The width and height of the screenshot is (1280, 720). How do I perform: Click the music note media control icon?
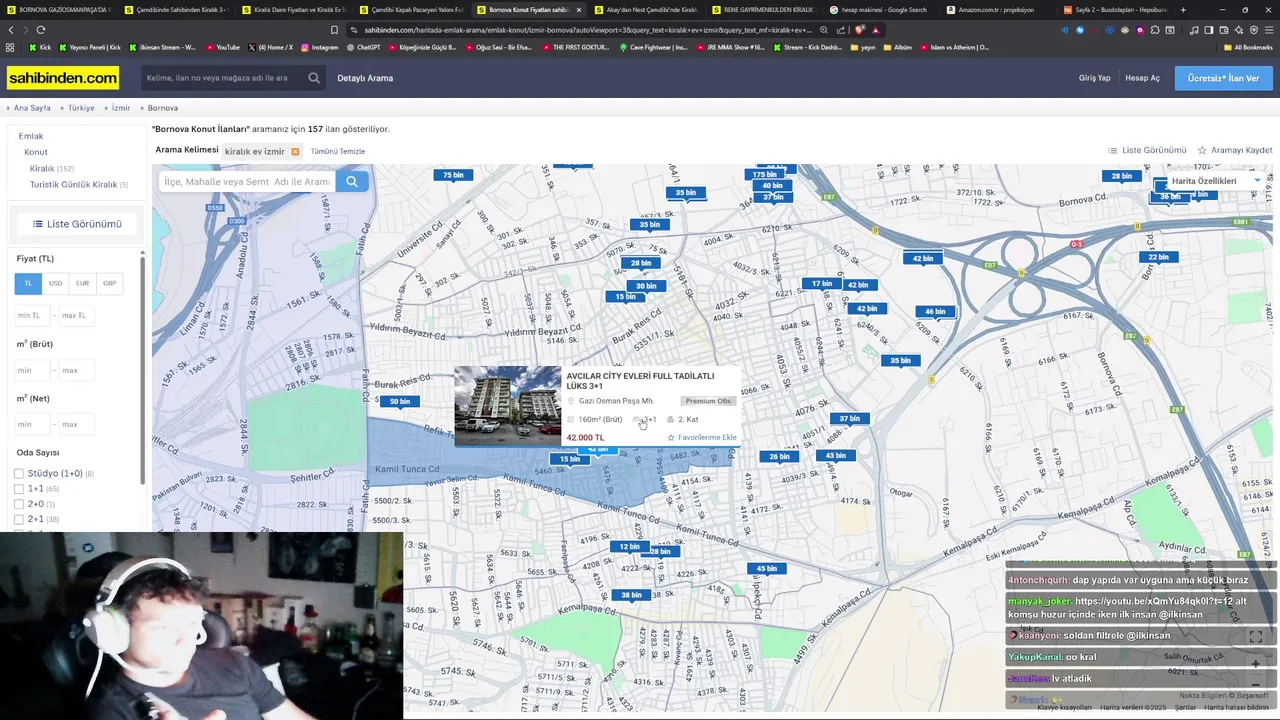pos(1194,30)
